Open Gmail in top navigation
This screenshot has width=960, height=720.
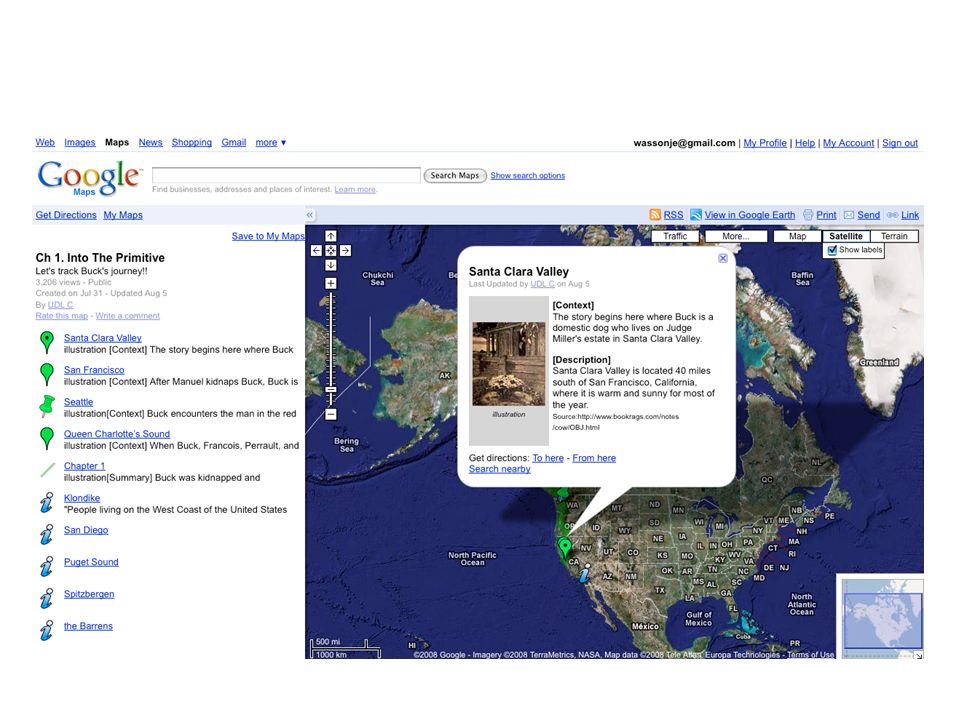[x=233, y=143]
